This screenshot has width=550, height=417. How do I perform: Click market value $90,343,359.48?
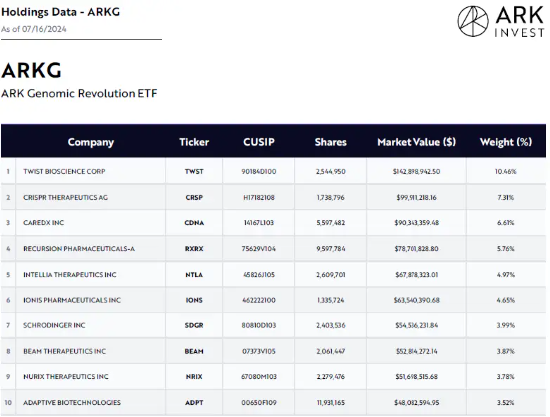[x=416, y=223]
